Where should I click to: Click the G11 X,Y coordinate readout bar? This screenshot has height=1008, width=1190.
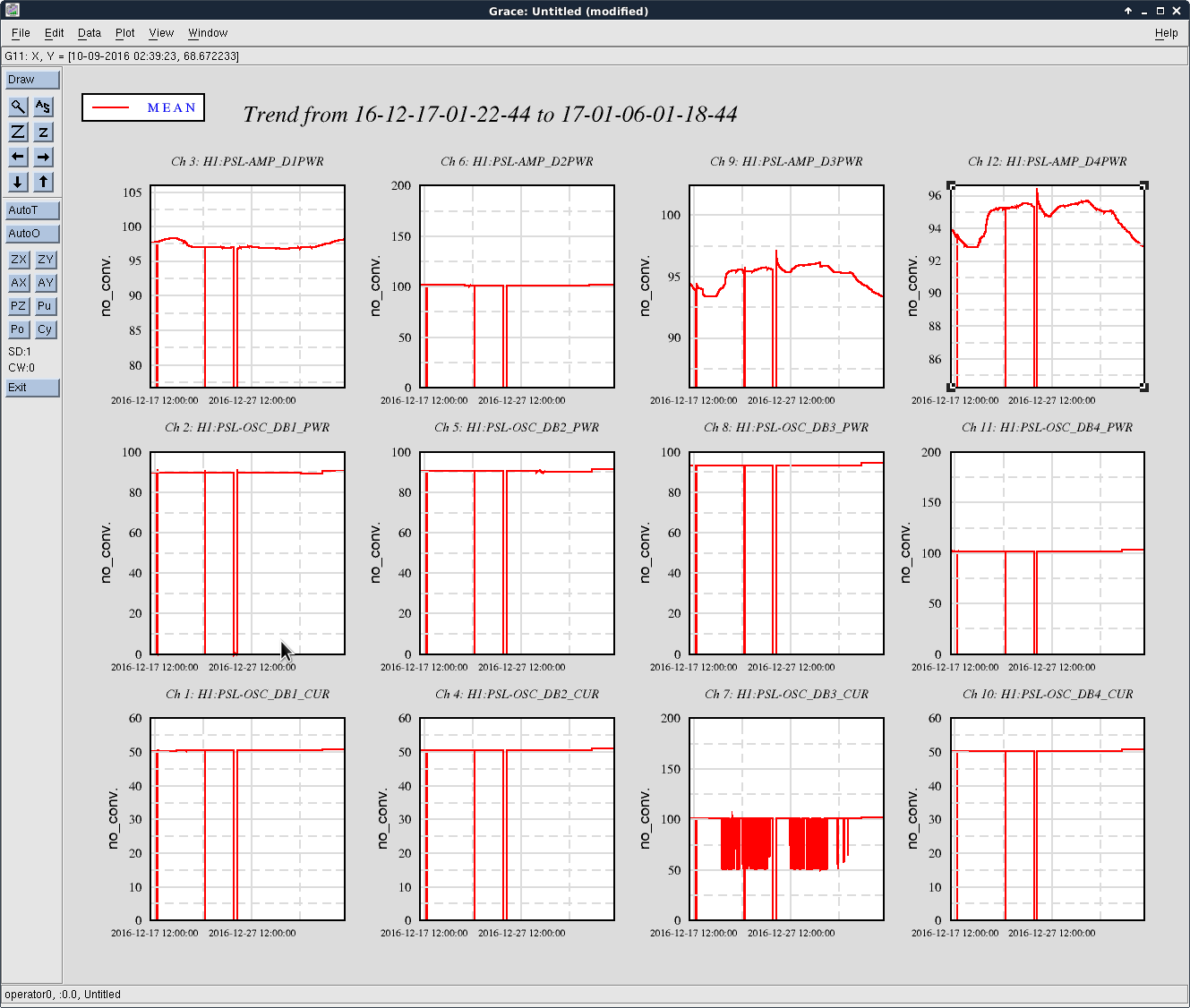tap(595, 56)
